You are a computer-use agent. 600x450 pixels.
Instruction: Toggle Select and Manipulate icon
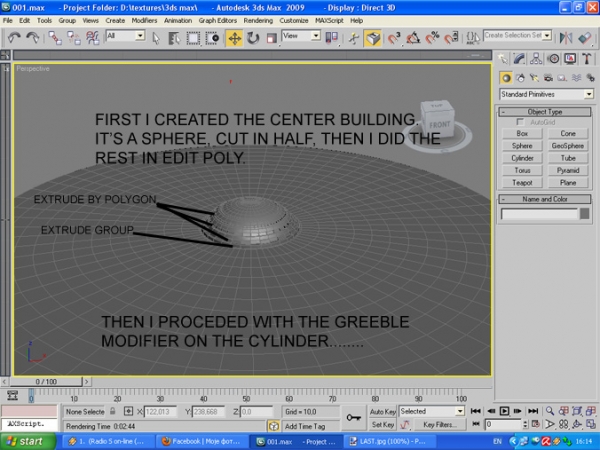click(354, 38)
